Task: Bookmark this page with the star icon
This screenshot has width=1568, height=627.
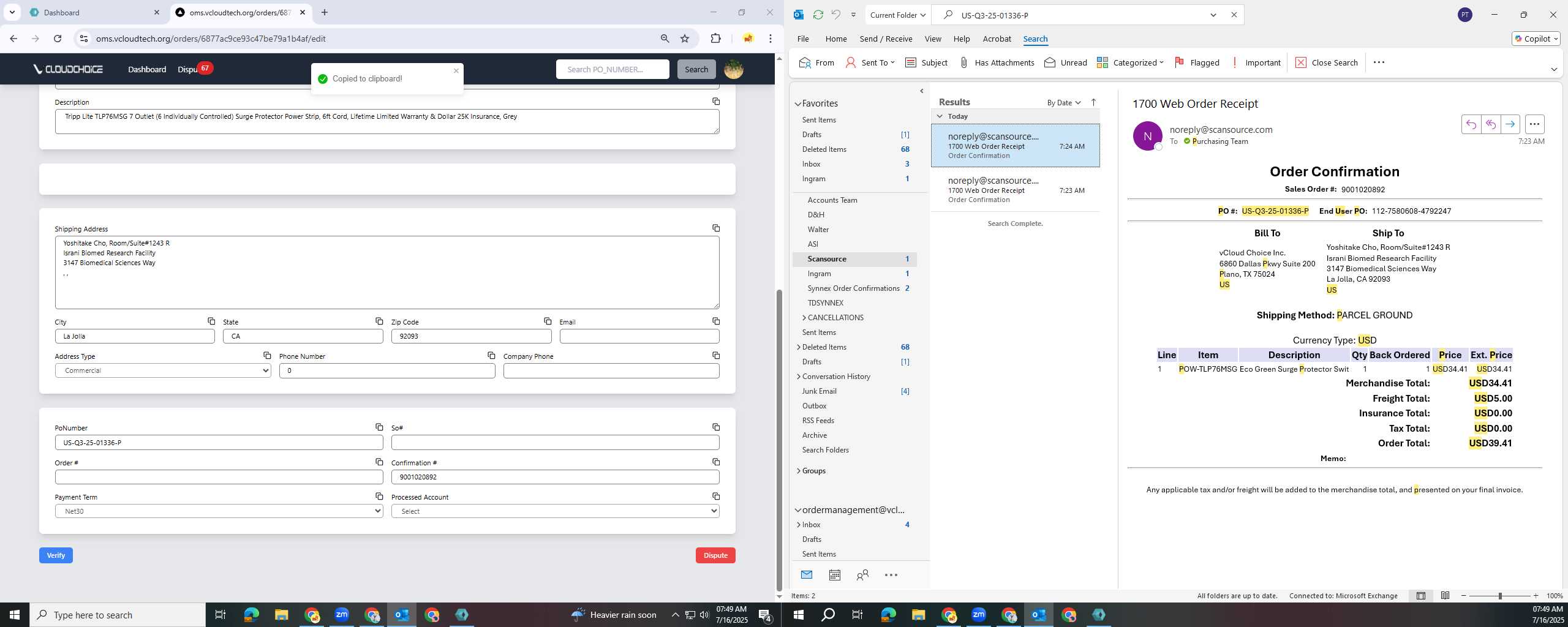Action: point(685,39)
